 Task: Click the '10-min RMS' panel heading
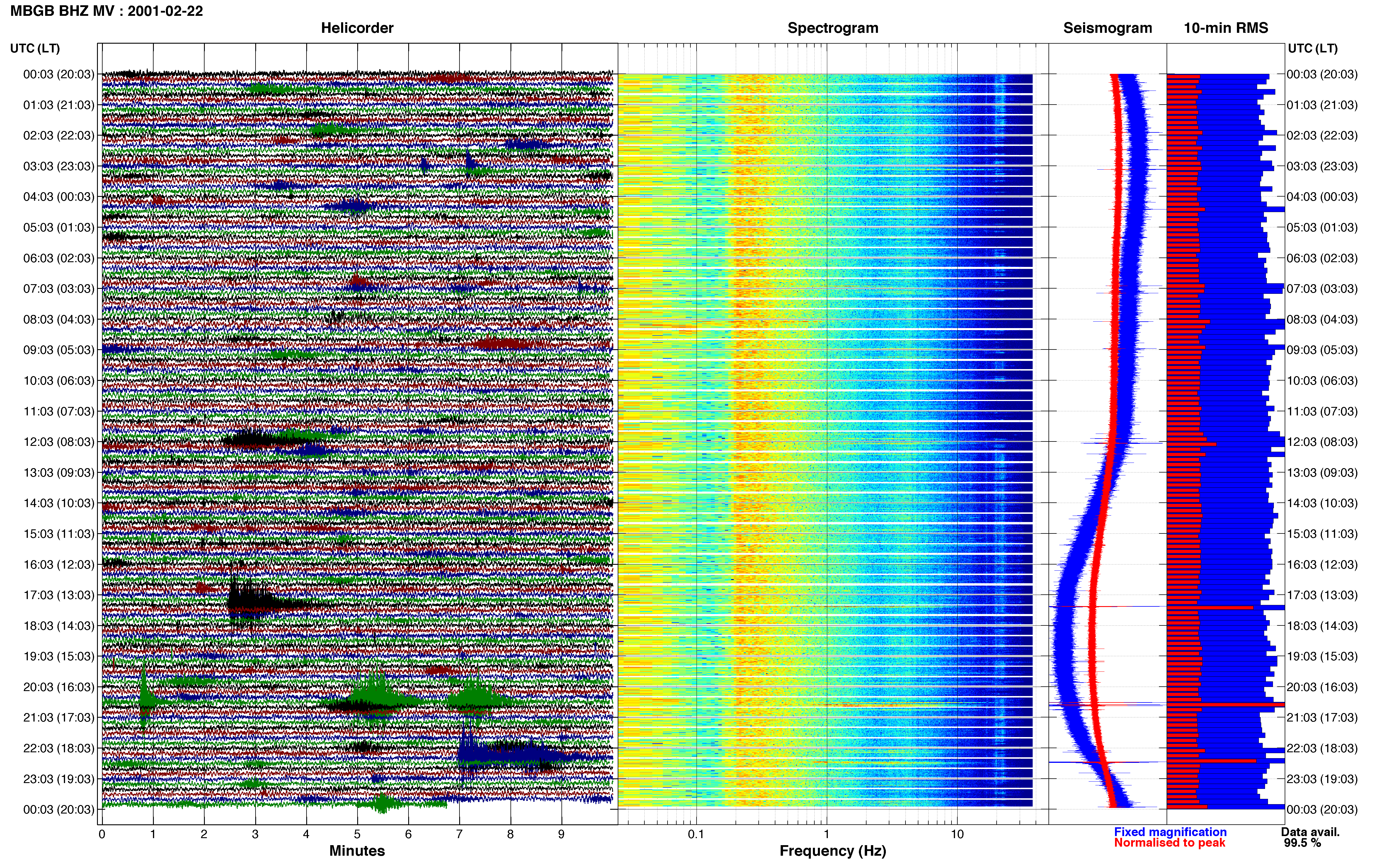coord(1225,28)
